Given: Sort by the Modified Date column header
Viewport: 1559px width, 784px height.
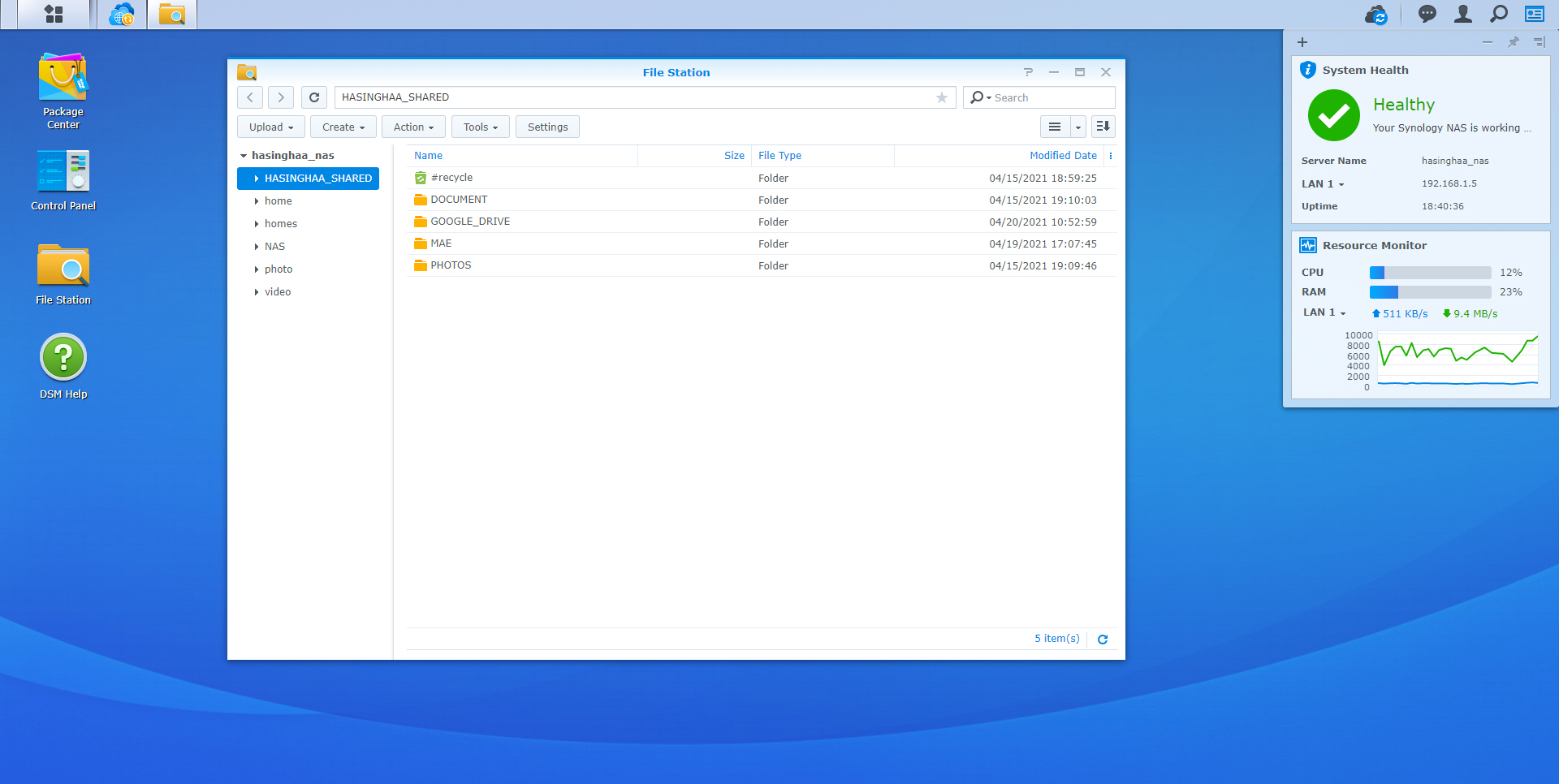Looking at the screenshot, I should pyautogui.click(x=999, y=156).
